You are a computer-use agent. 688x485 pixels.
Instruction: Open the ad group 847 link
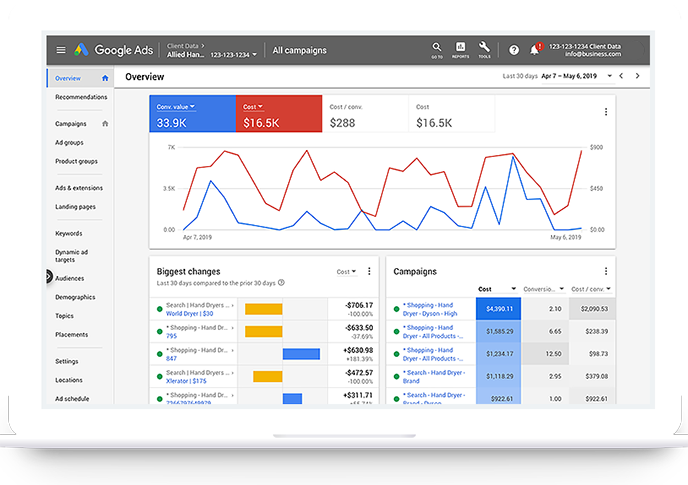172,358
